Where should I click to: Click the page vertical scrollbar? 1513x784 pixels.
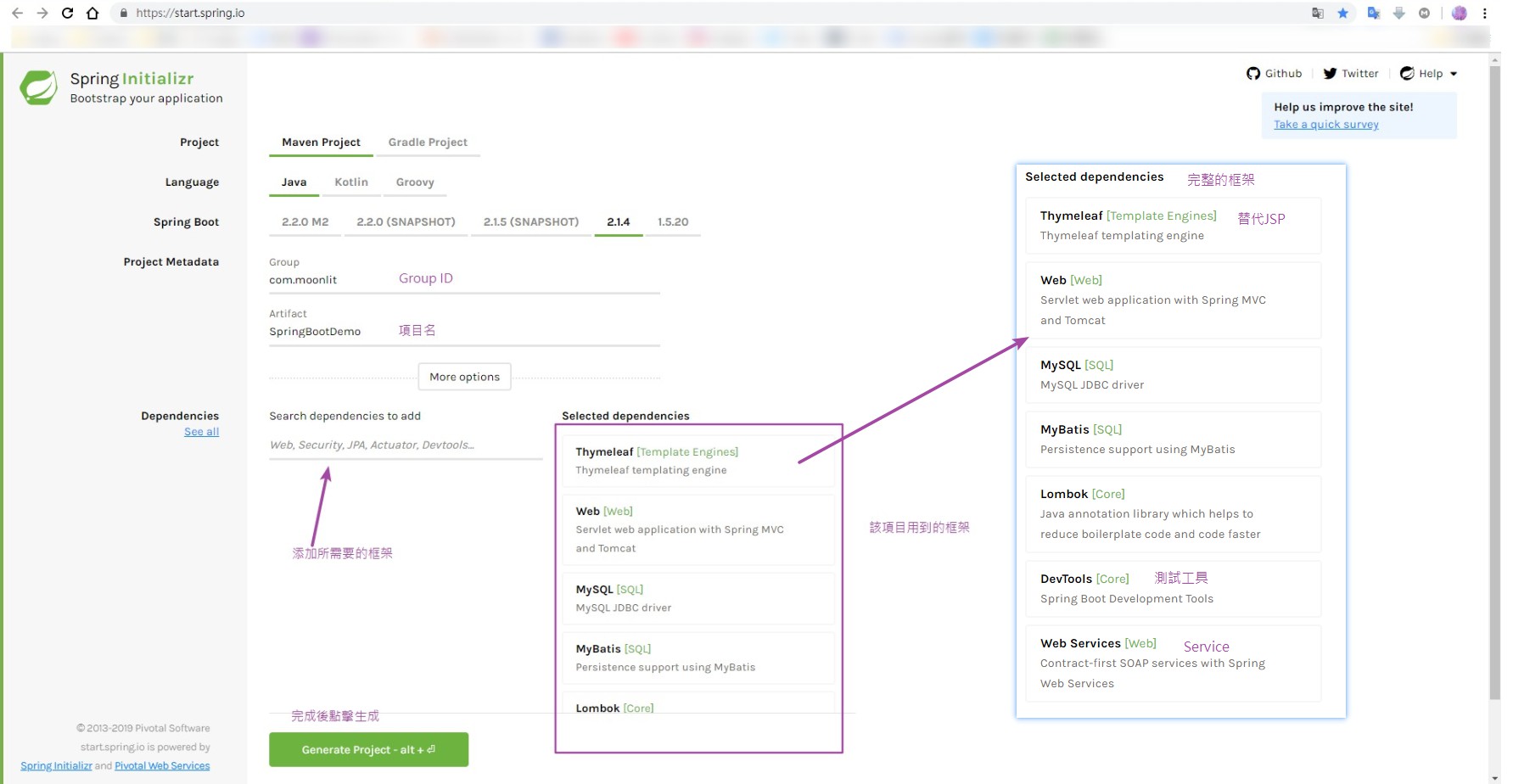click(1495, 382)
